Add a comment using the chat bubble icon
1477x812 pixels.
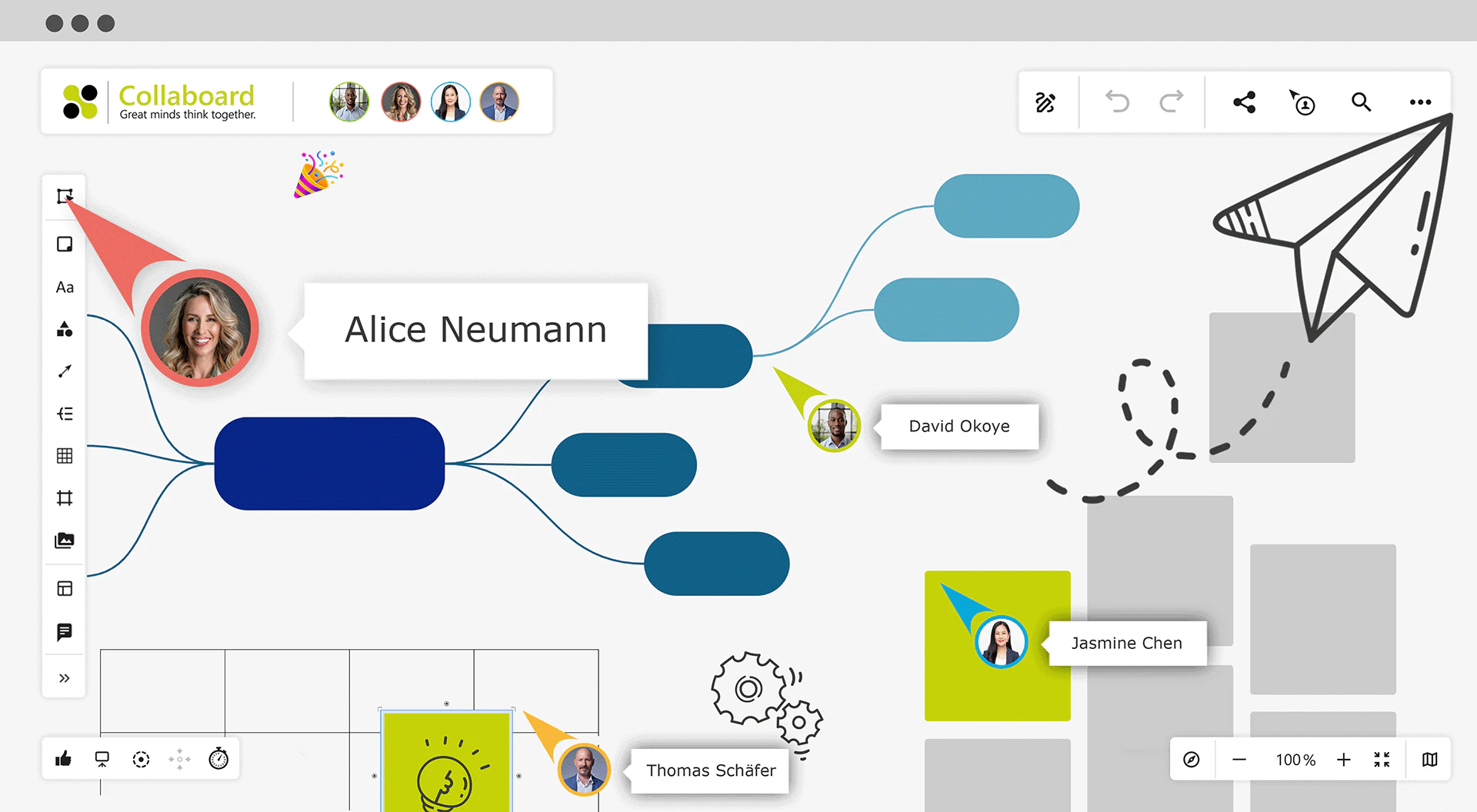[x=64, y=631]
